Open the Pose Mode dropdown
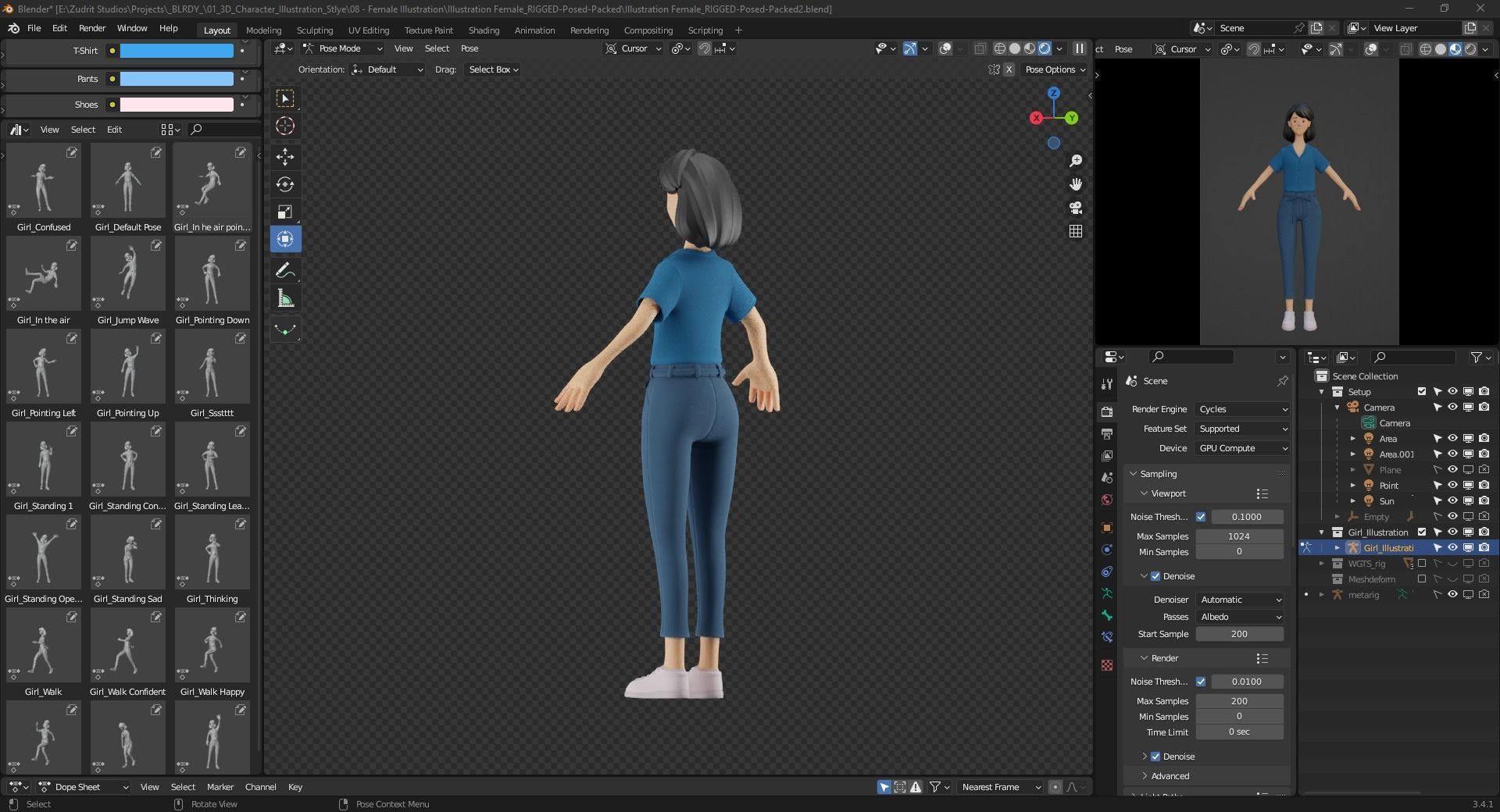 tap(343, 48)
